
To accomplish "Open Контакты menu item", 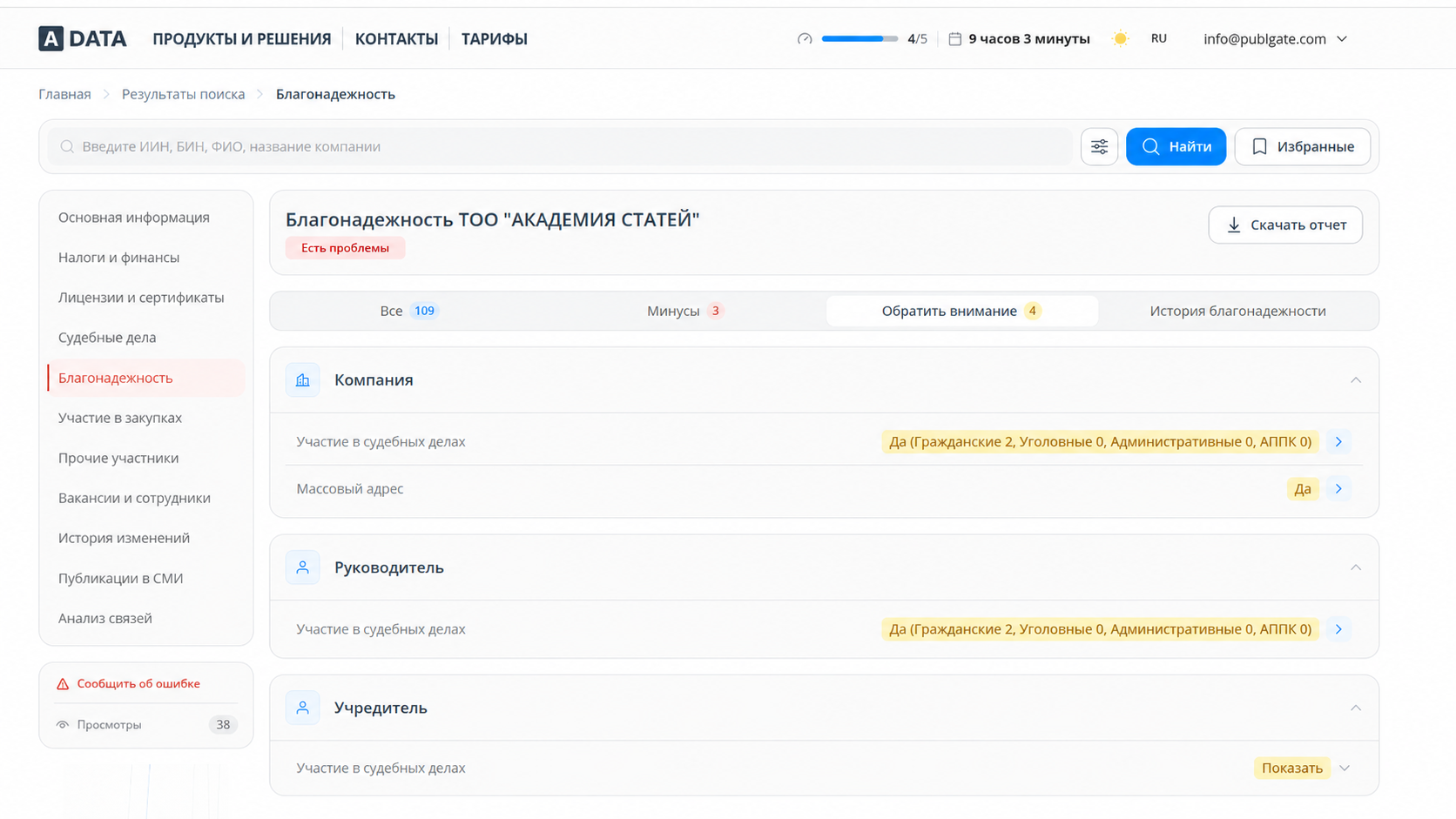I will point(396,38).
